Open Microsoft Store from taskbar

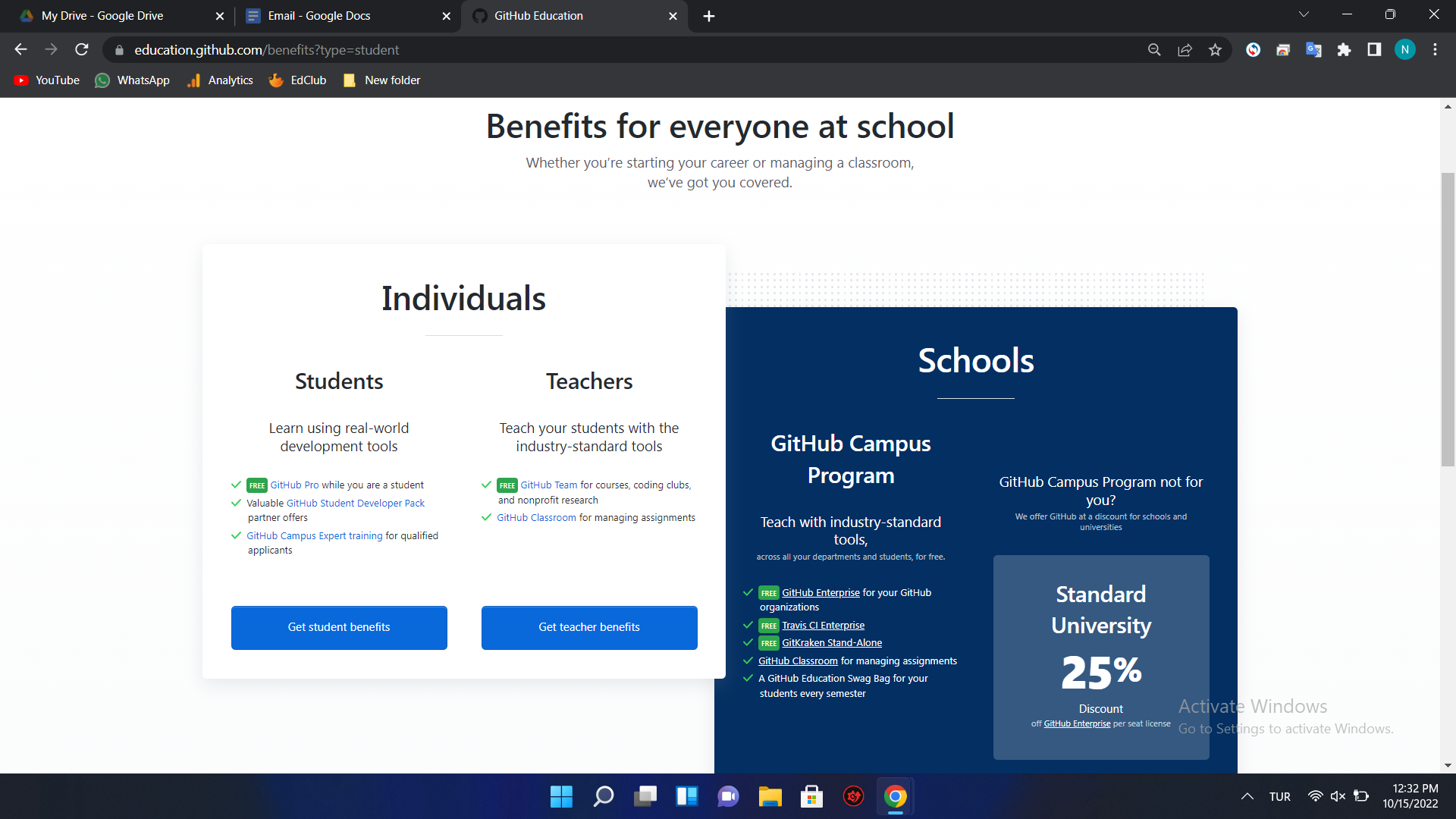point(811,796)
